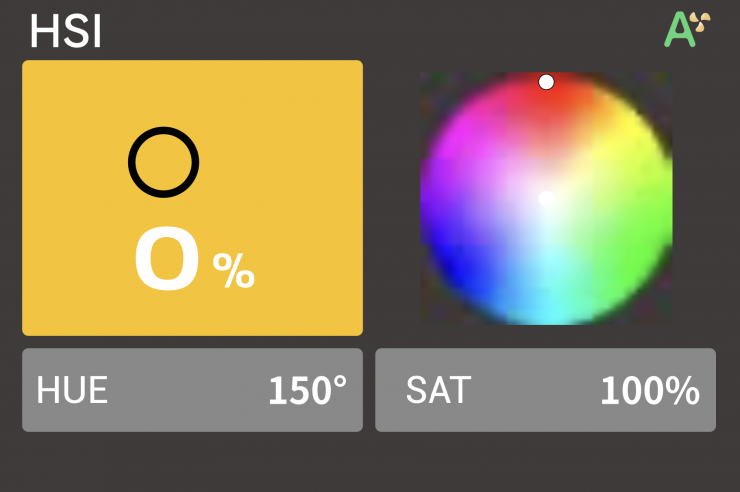Click the HSI mode title
Screen dimensions: 740x492
(65, 31)
